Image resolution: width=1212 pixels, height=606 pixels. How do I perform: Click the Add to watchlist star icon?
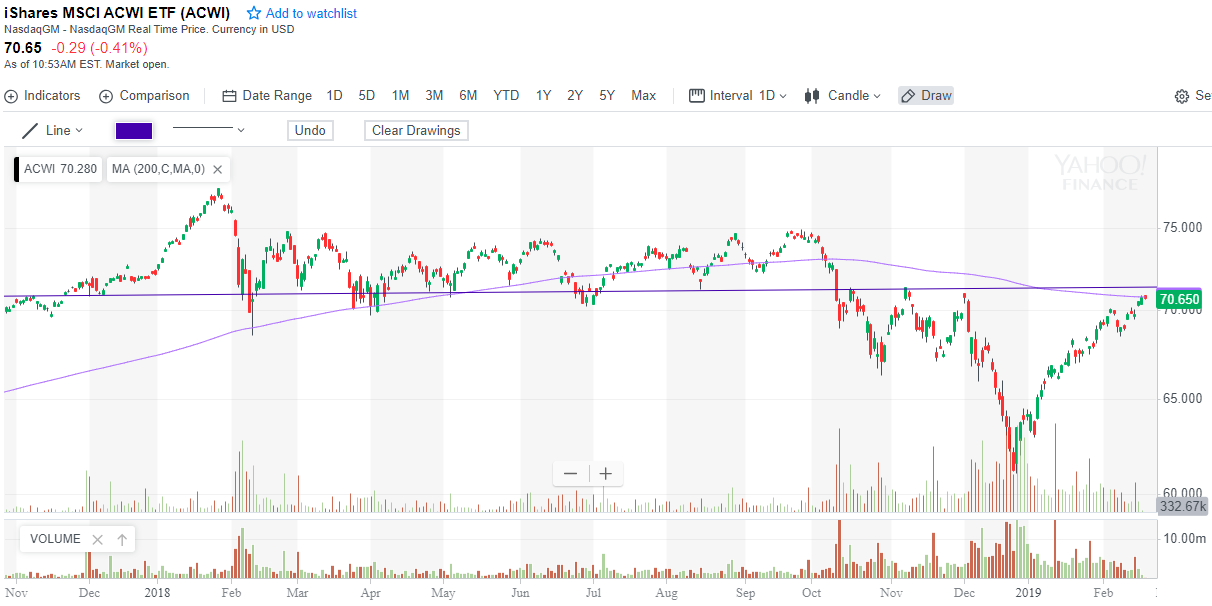tap(254, 14)
